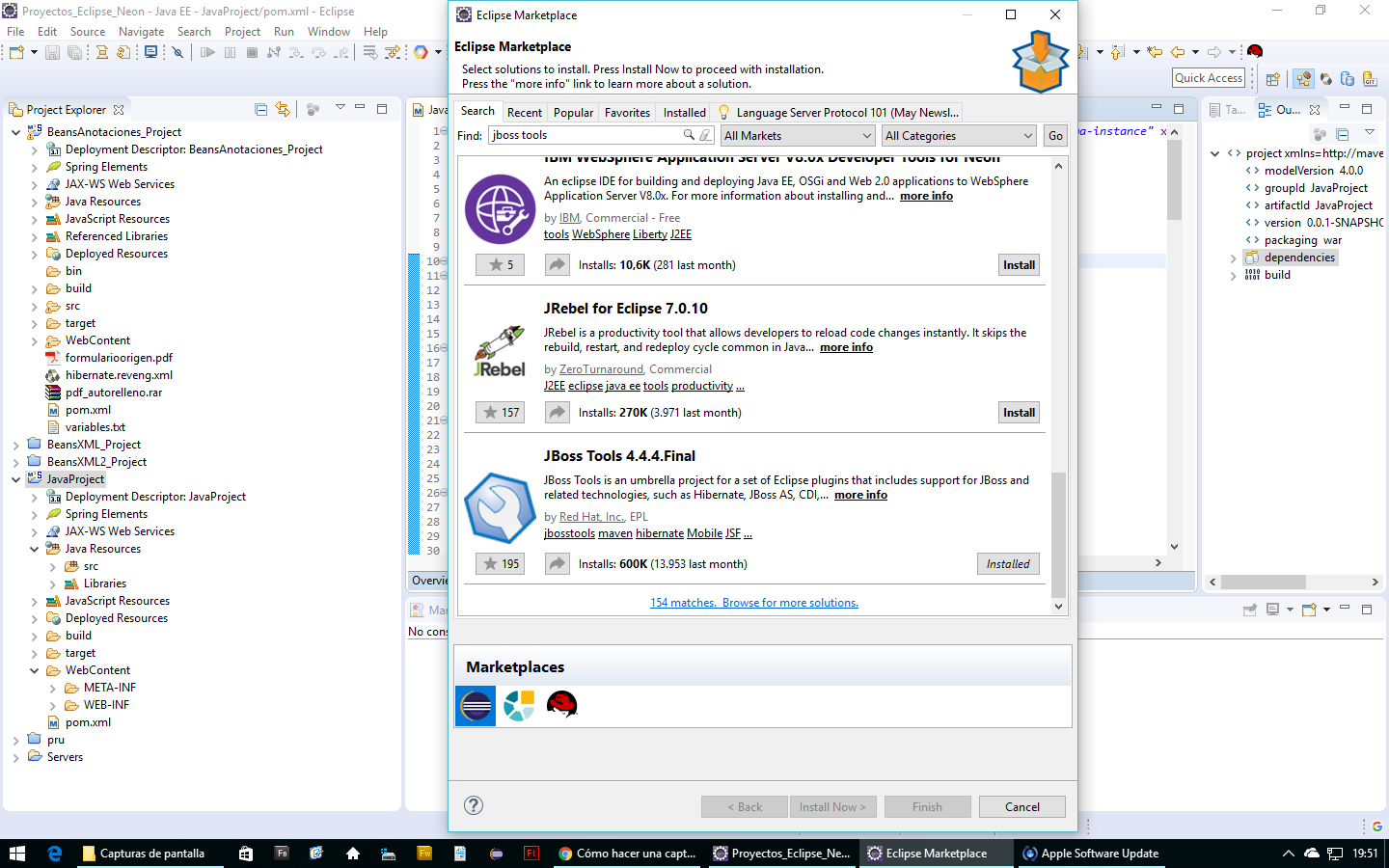
Task: Switch to the Git perspective icon
Action: point(1370,79)
